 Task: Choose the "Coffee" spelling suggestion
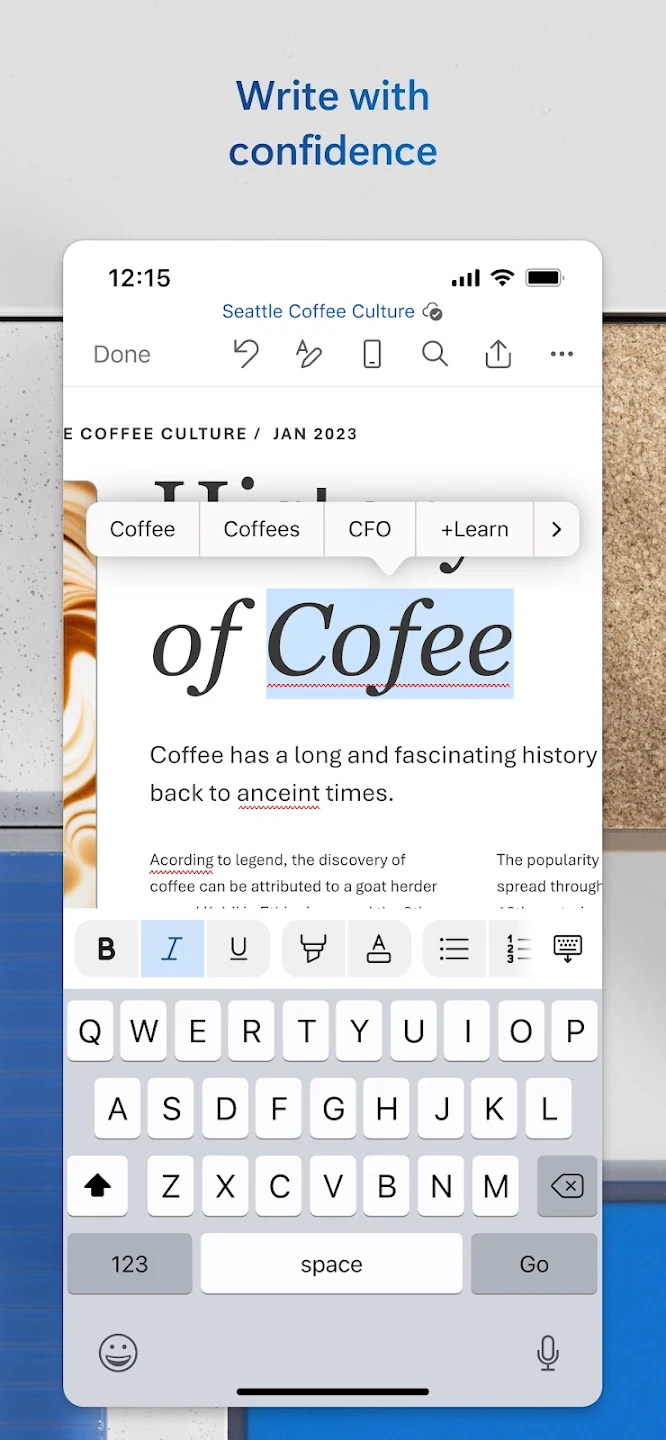click(x=143, y=529)
